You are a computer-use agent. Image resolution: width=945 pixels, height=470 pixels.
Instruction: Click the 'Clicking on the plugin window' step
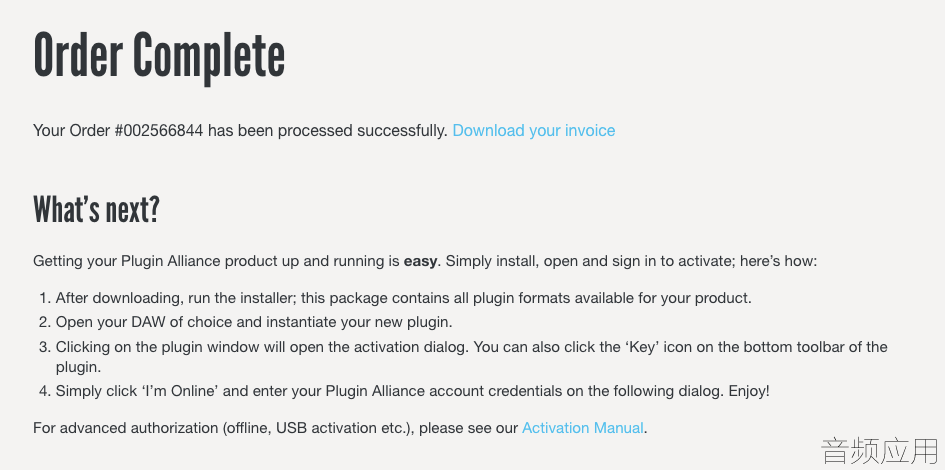point(471,357)
